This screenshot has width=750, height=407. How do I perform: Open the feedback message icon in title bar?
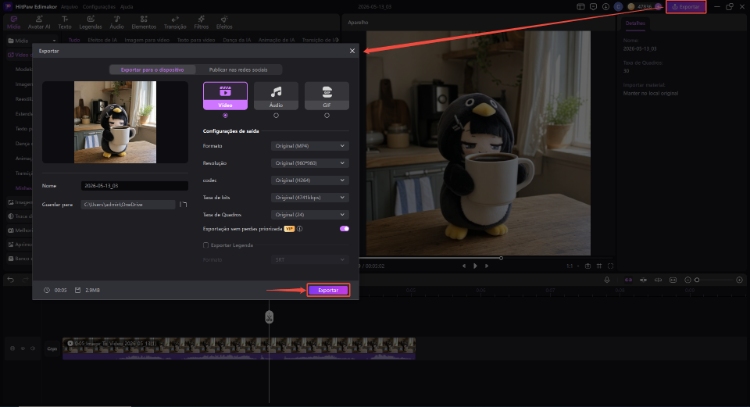593,7
